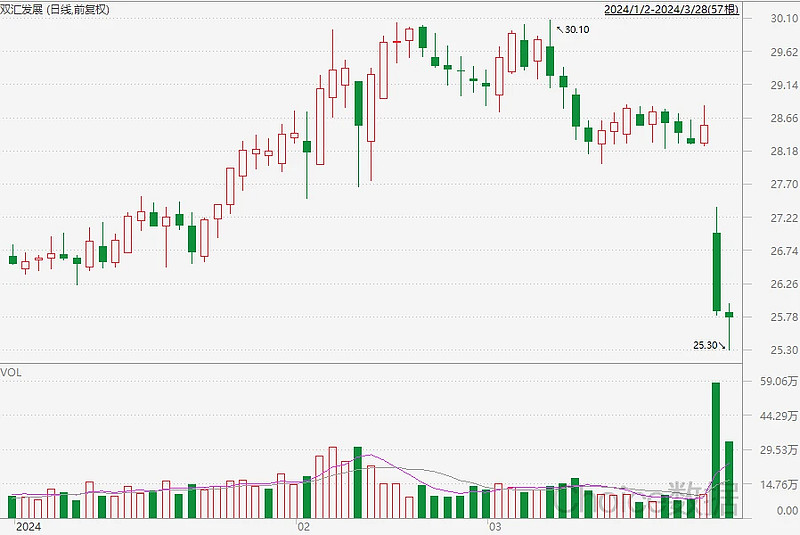Screen dimensions: 800x535
Task: Click the last candlestick on the chart
Action: pos(729,315)
